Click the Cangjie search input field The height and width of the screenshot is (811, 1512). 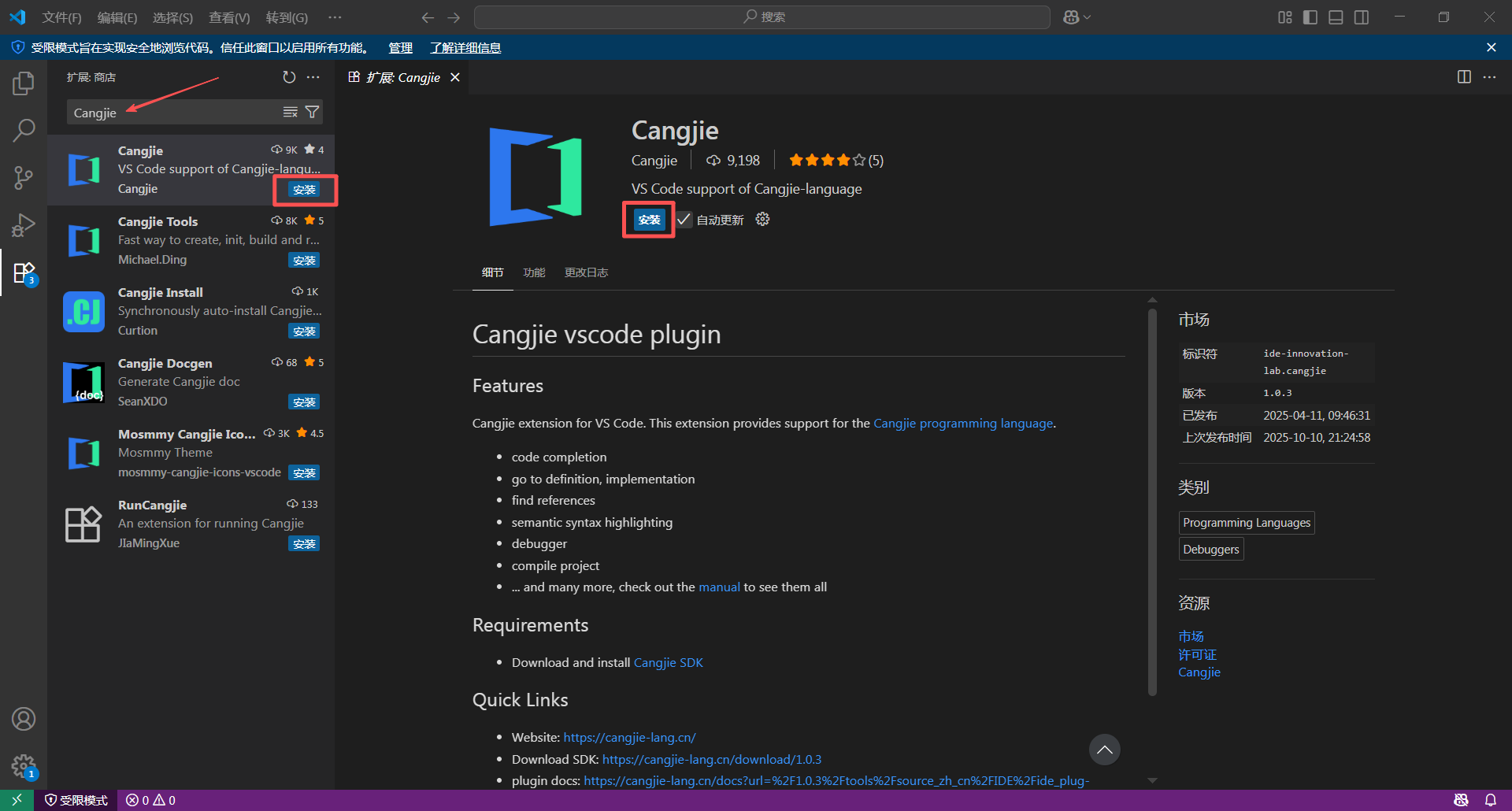tap(173, 113)
